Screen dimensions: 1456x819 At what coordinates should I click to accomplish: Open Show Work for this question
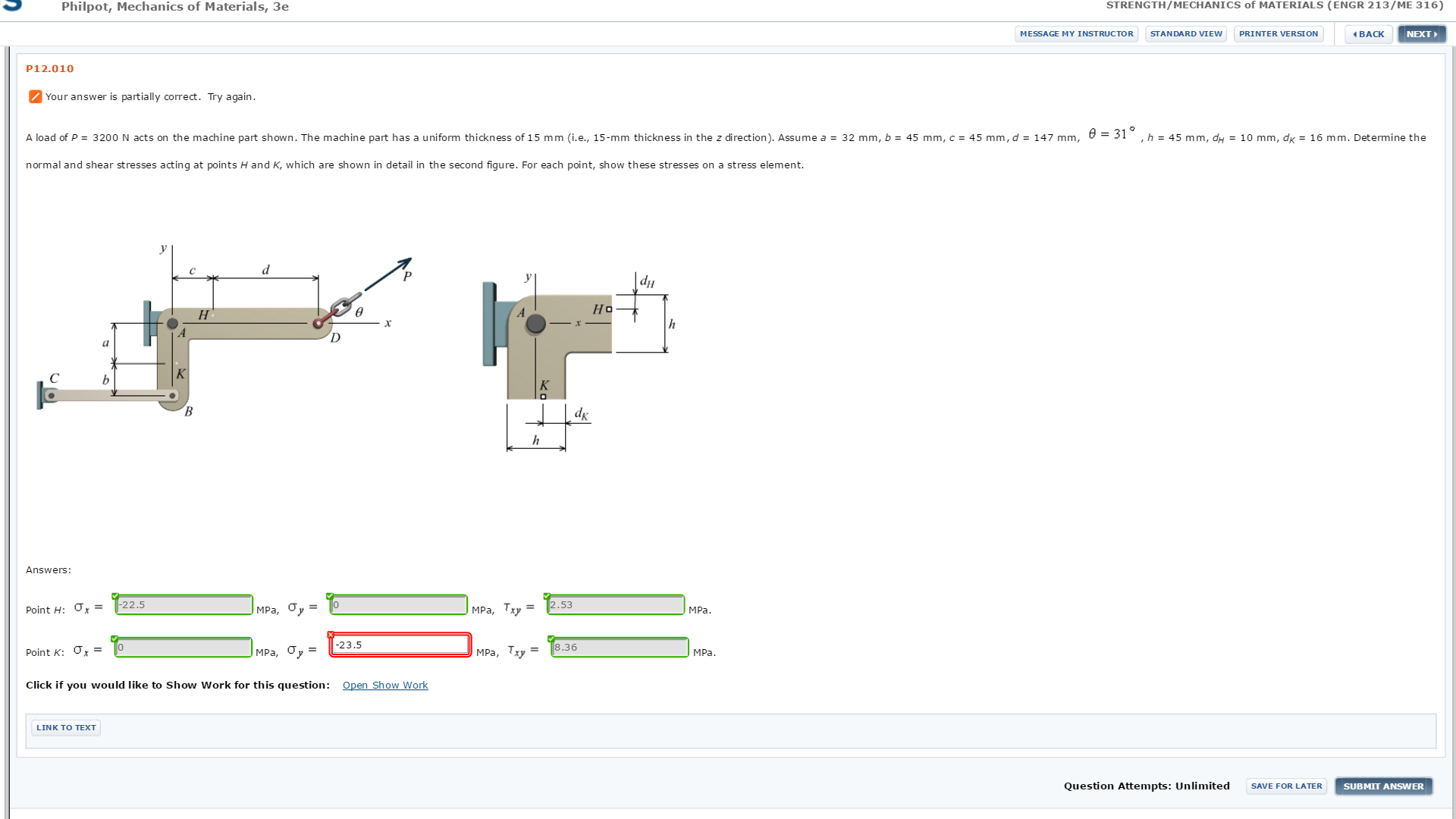[x=385, y=685]
